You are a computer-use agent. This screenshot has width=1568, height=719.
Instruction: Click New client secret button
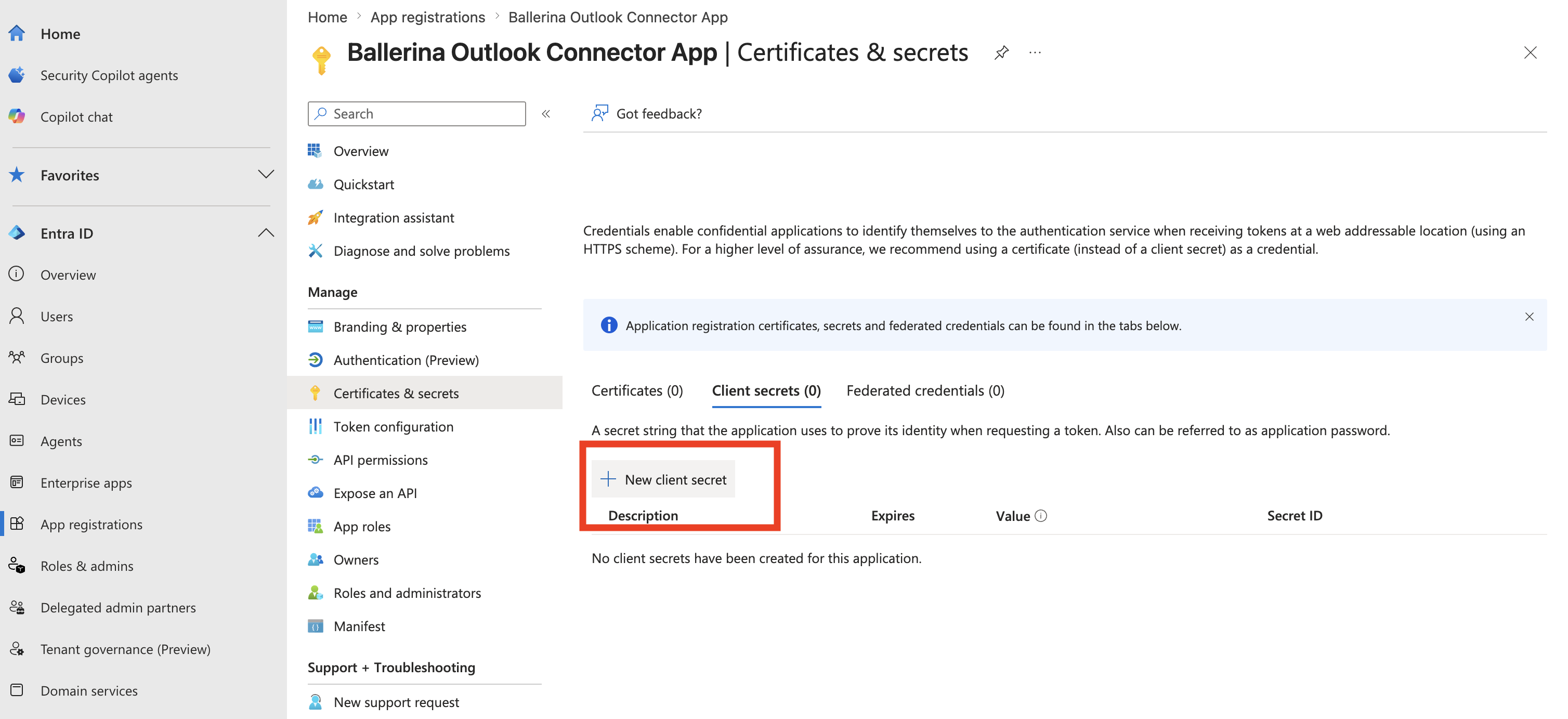tap(663, 479)
